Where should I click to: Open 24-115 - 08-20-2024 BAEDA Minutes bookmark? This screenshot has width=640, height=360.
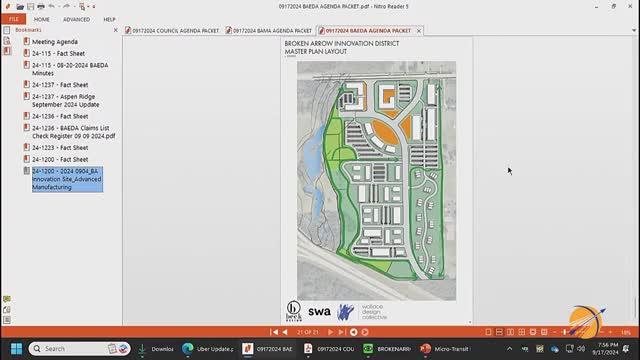(70, 69)
